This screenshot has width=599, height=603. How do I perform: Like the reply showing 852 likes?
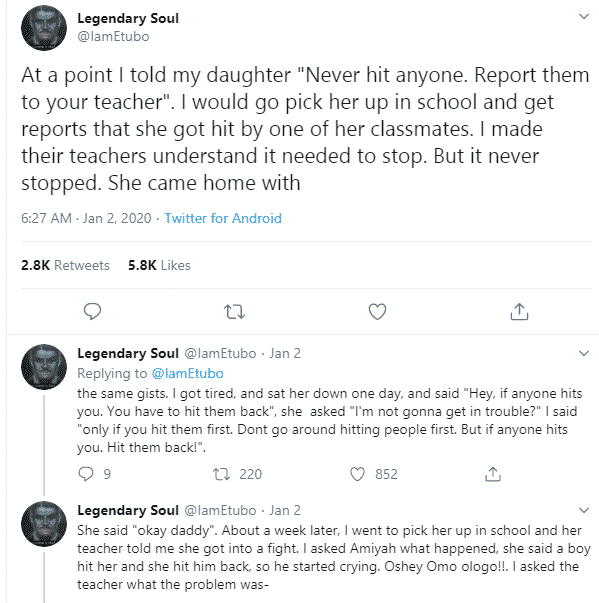click(357, 474)
